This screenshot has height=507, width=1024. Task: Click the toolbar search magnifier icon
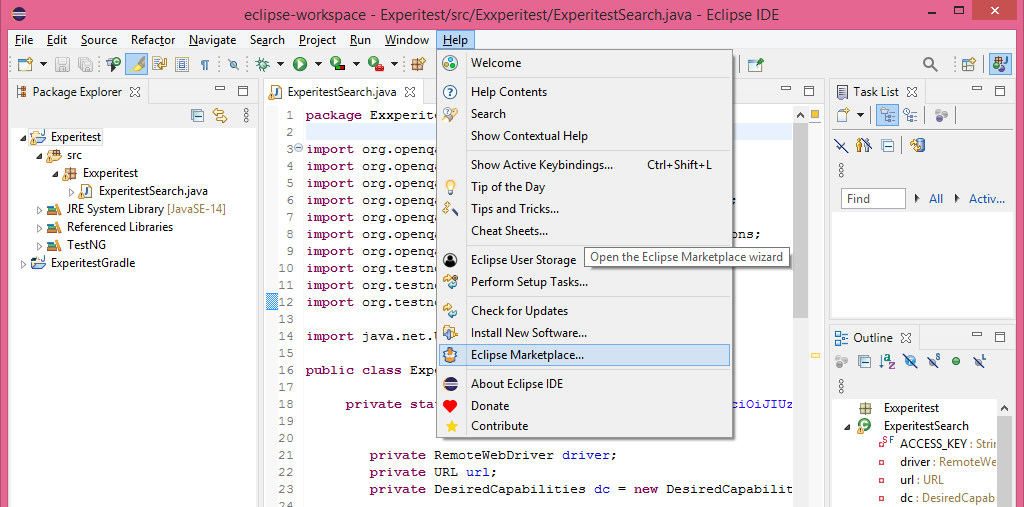pyautogui.click(x=929, y=64)
